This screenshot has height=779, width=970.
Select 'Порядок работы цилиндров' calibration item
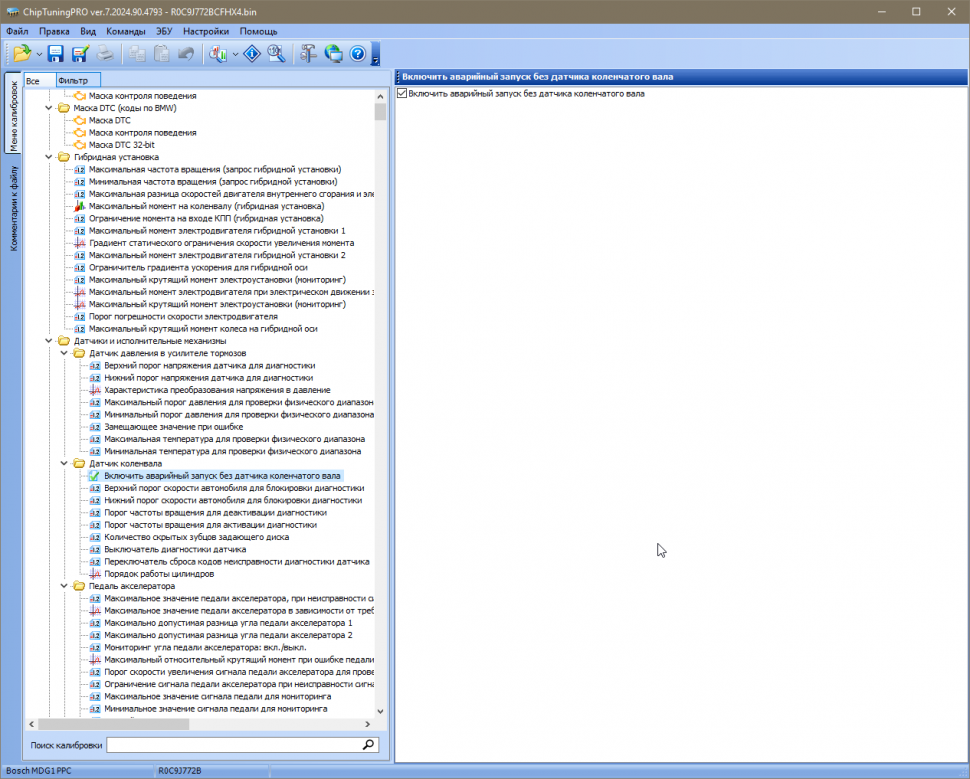point(157,574)
